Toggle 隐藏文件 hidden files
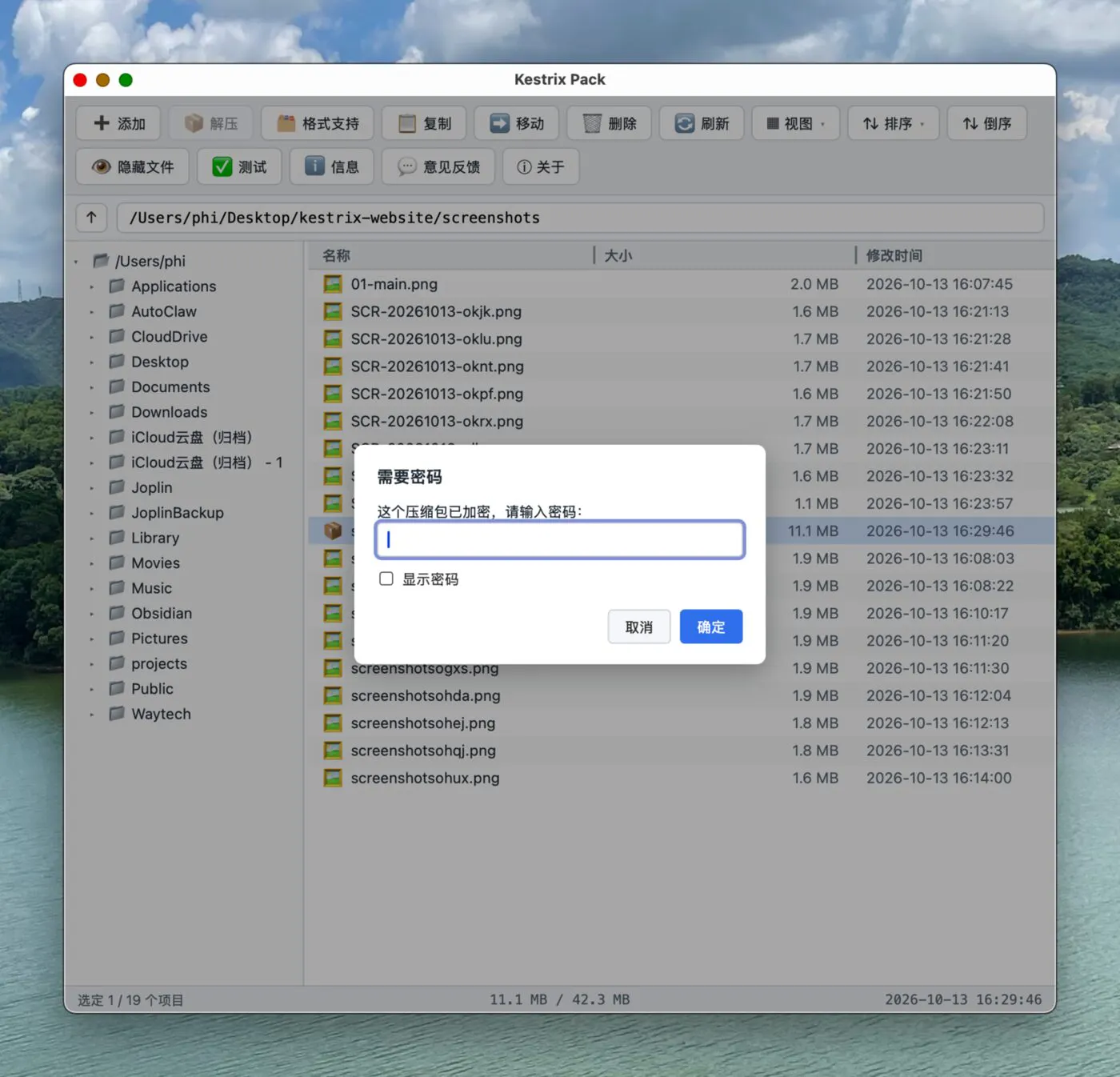This screenshot has width=1120, height=1077. [133, 166]
